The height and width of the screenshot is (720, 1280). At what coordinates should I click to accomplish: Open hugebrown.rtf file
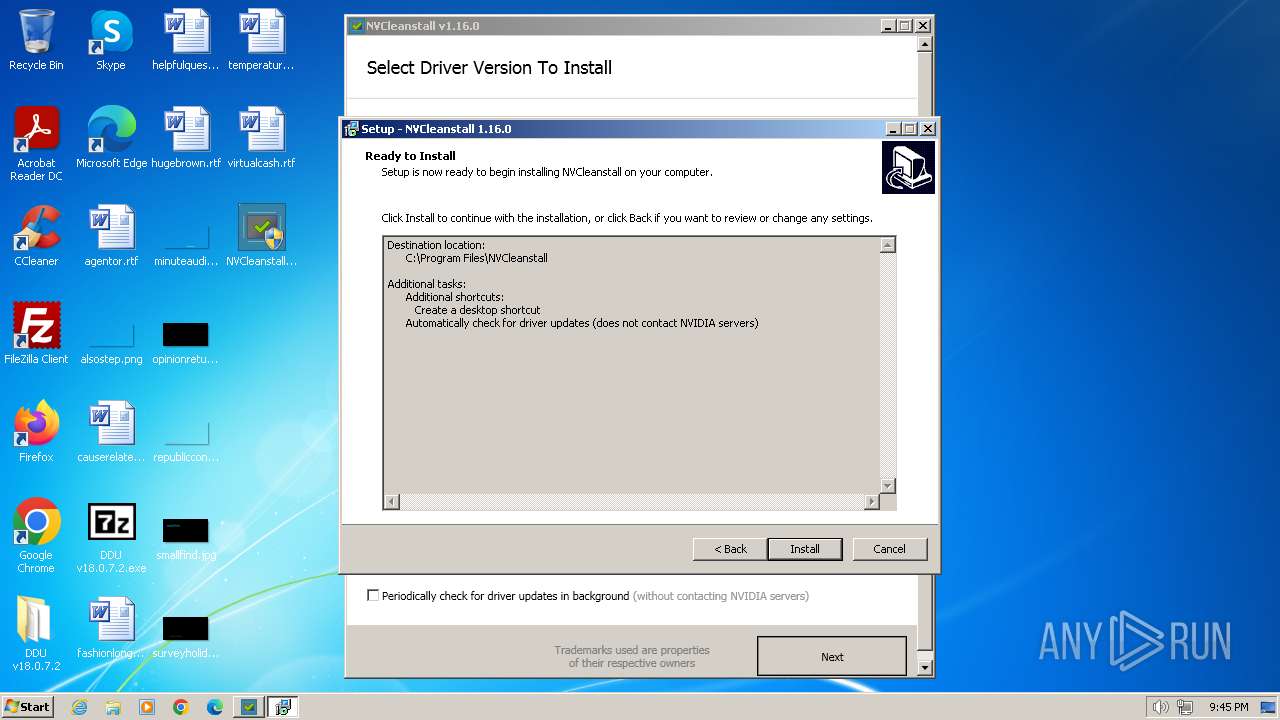[x=186, y=138]
